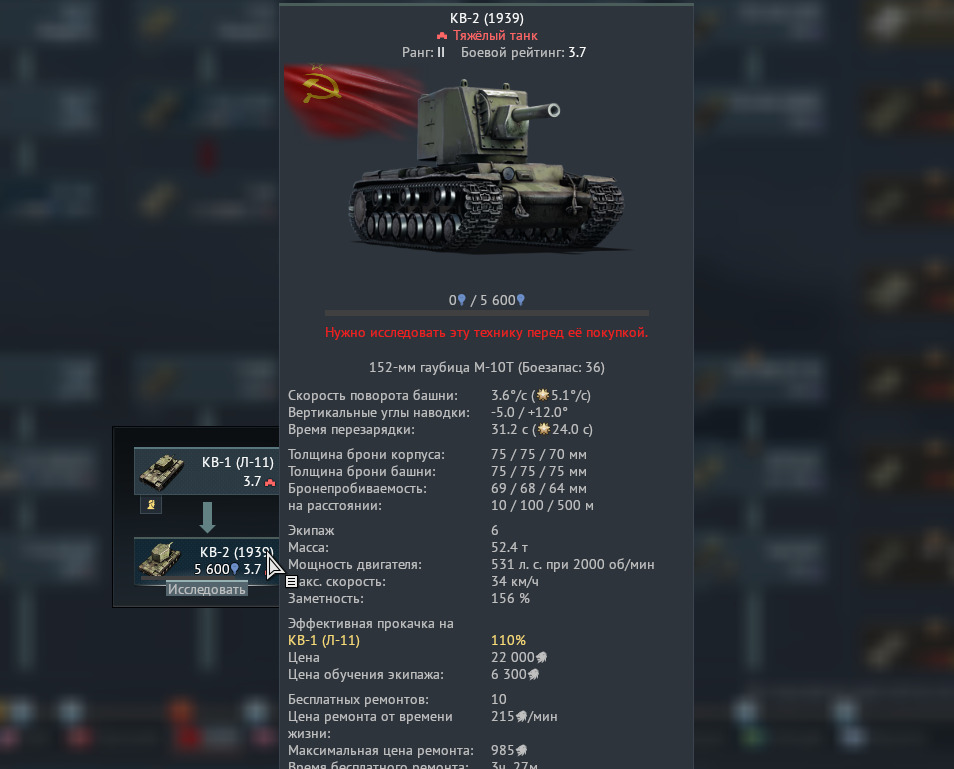Click the Исследовать button under КВ-2
This screenshot has height=769, width=954.
(x=207, y=589)
